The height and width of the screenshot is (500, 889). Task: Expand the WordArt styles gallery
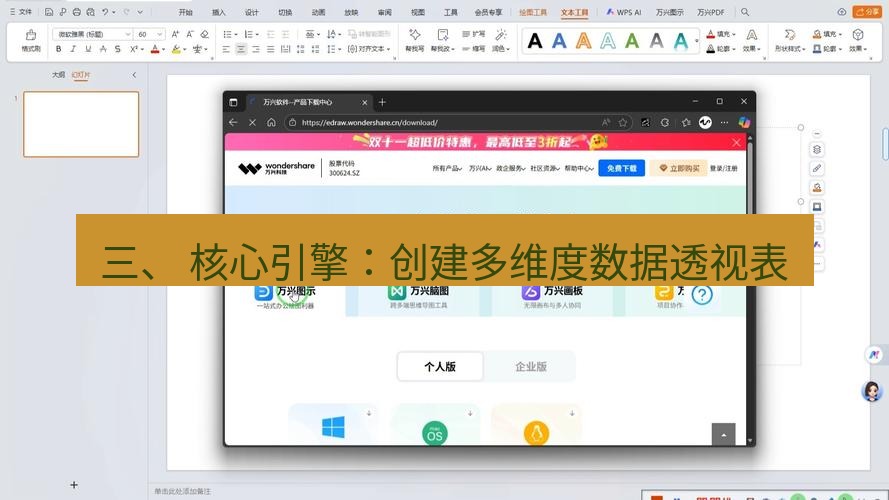click(697, 41)
